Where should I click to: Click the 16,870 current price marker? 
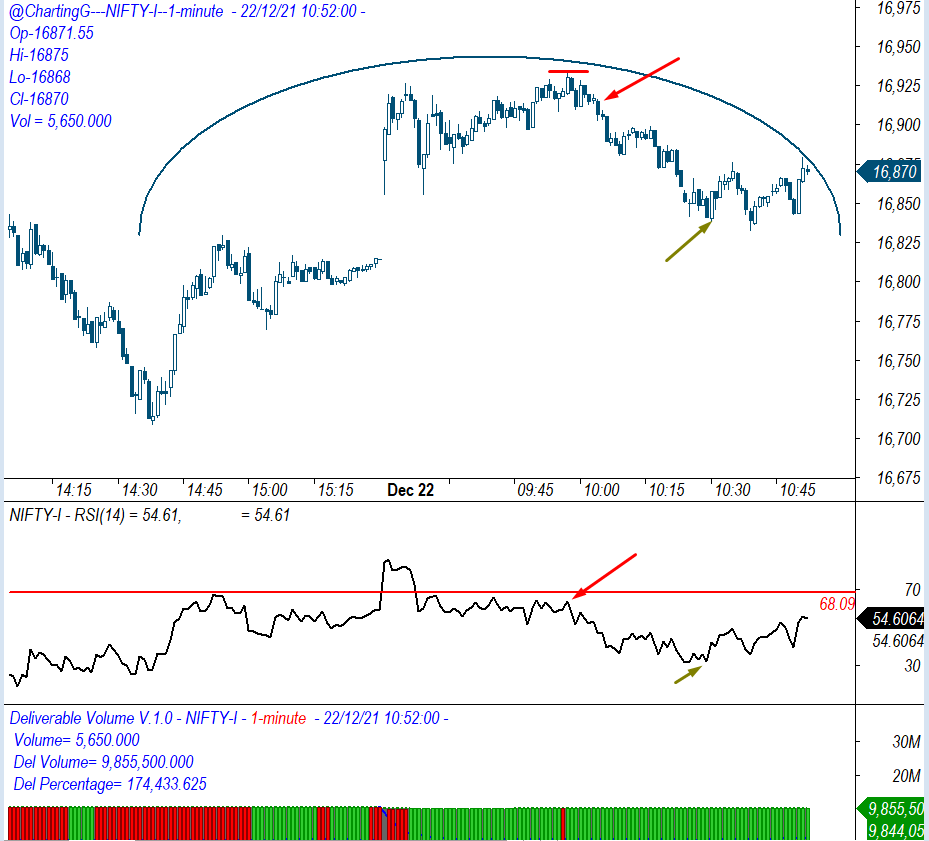(x=891, y=172)
